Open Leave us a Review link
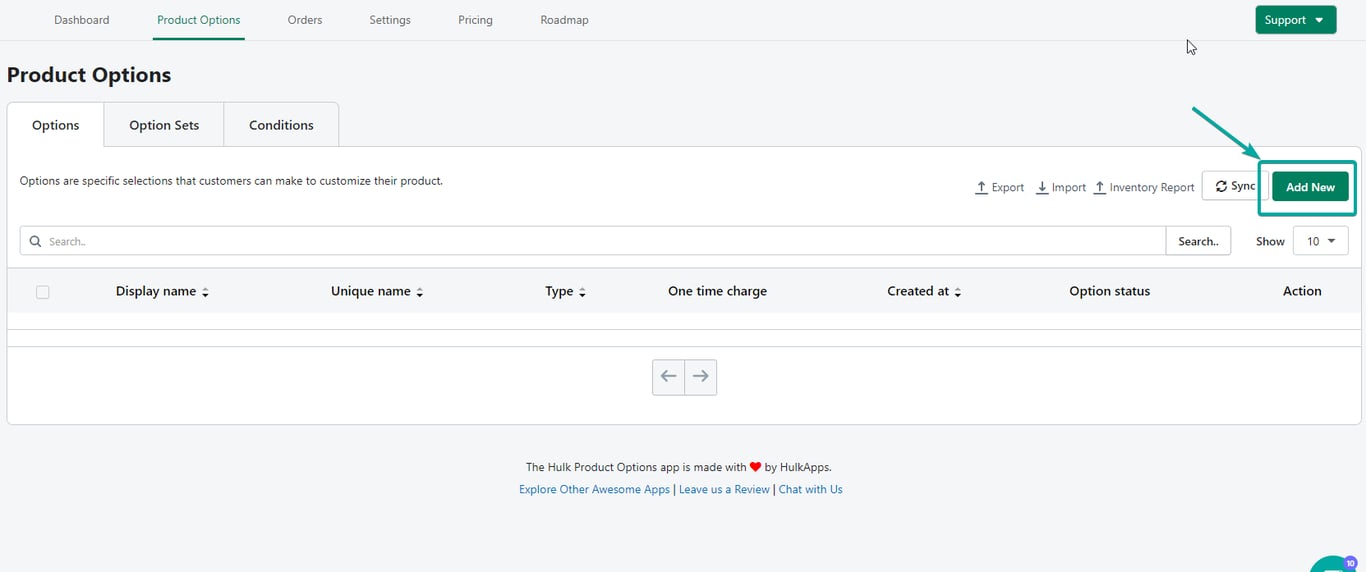 (x=724, y=490)
